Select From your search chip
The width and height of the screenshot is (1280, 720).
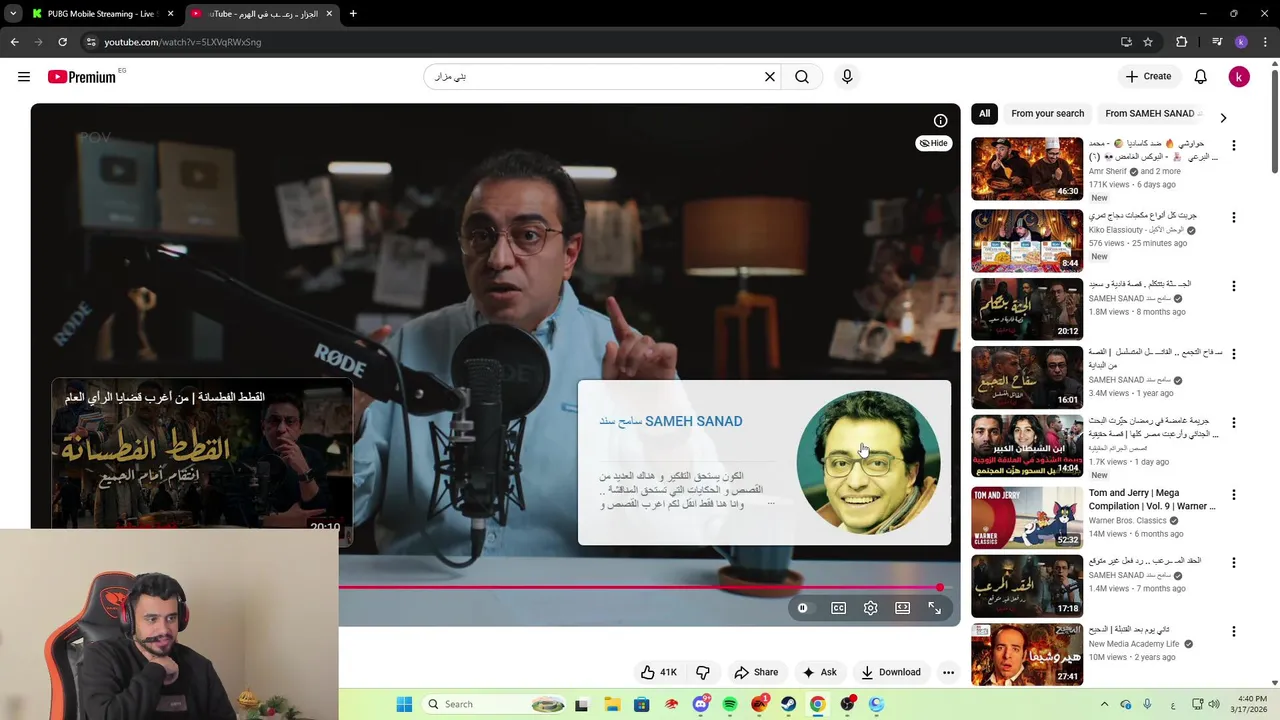coord(1047,114)
